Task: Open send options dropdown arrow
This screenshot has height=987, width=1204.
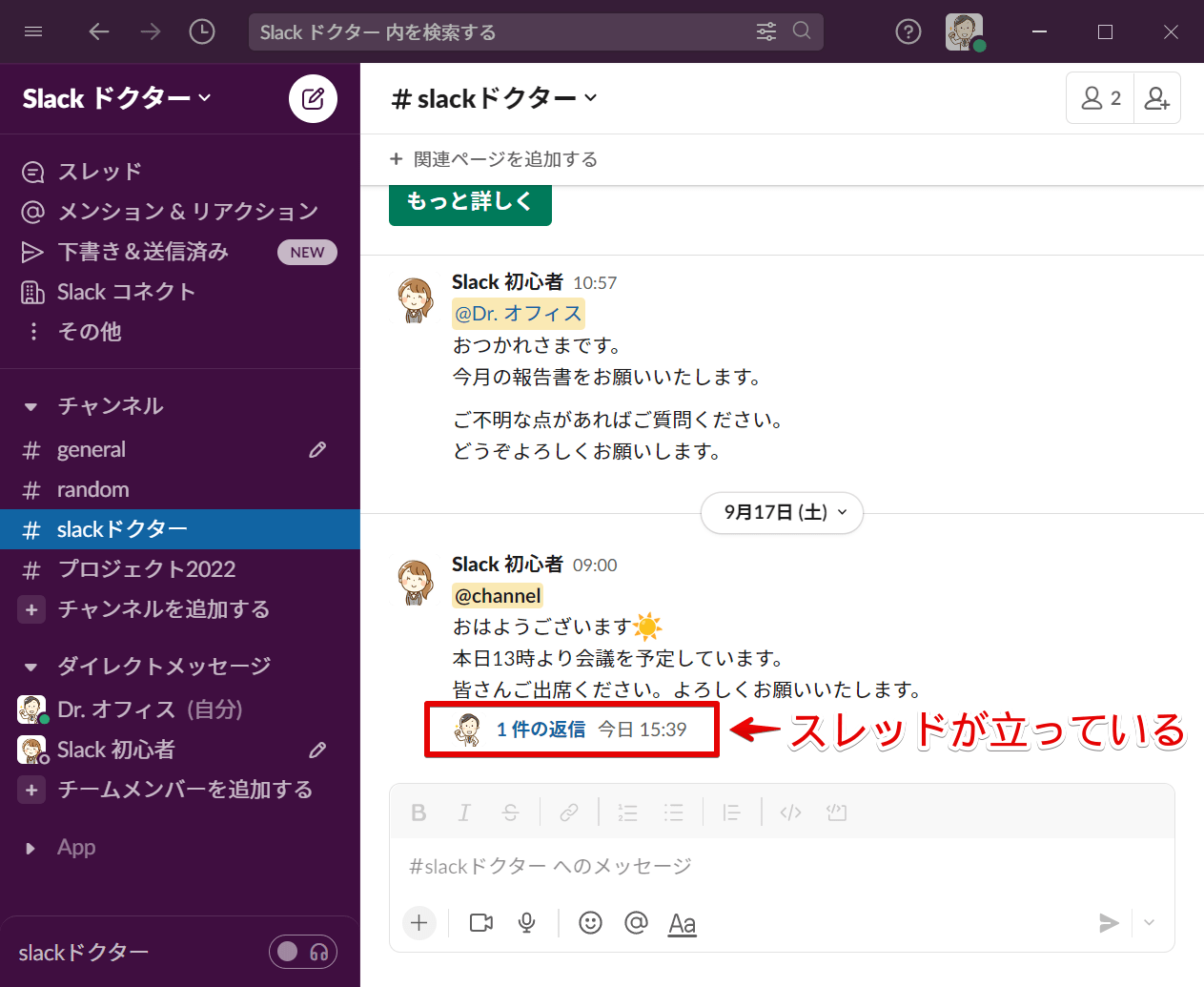Action: 1149,922
